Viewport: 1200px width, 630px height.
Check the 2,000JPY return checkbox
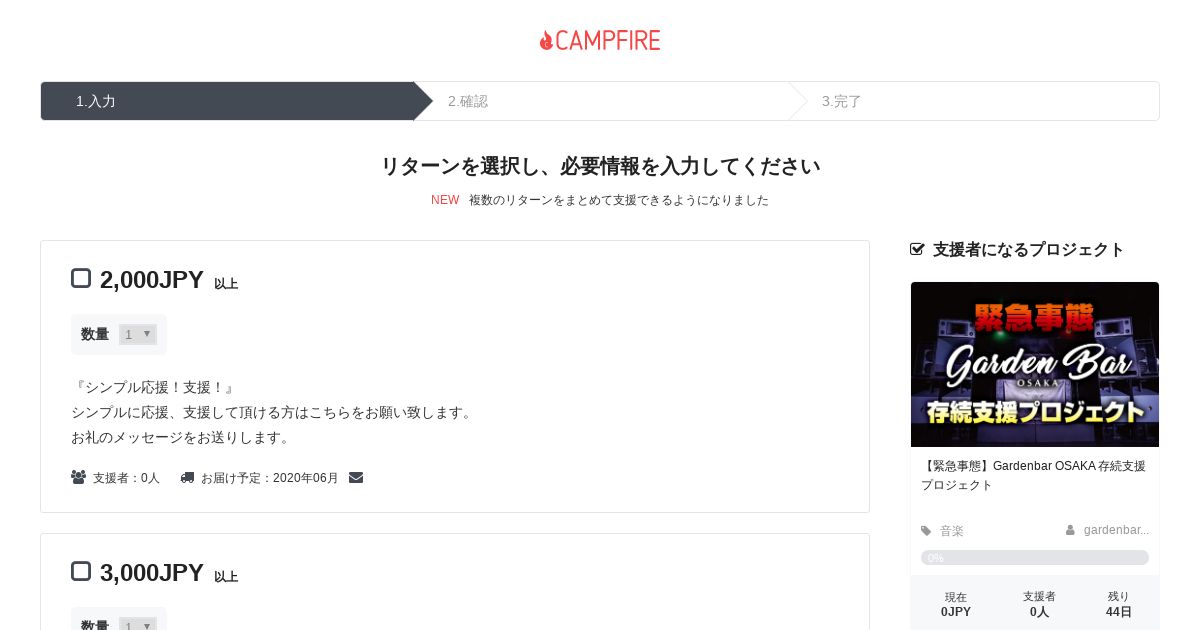click(x=81, y=278)
